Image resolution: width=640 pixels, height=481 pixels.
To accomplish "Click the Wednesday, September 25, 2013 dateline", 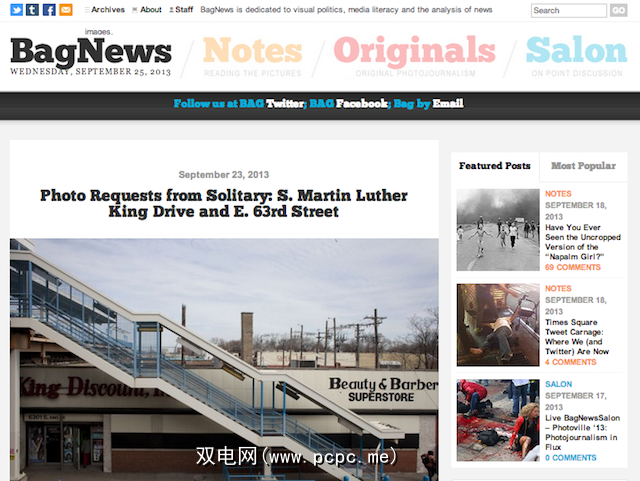I will click(90, 72).
